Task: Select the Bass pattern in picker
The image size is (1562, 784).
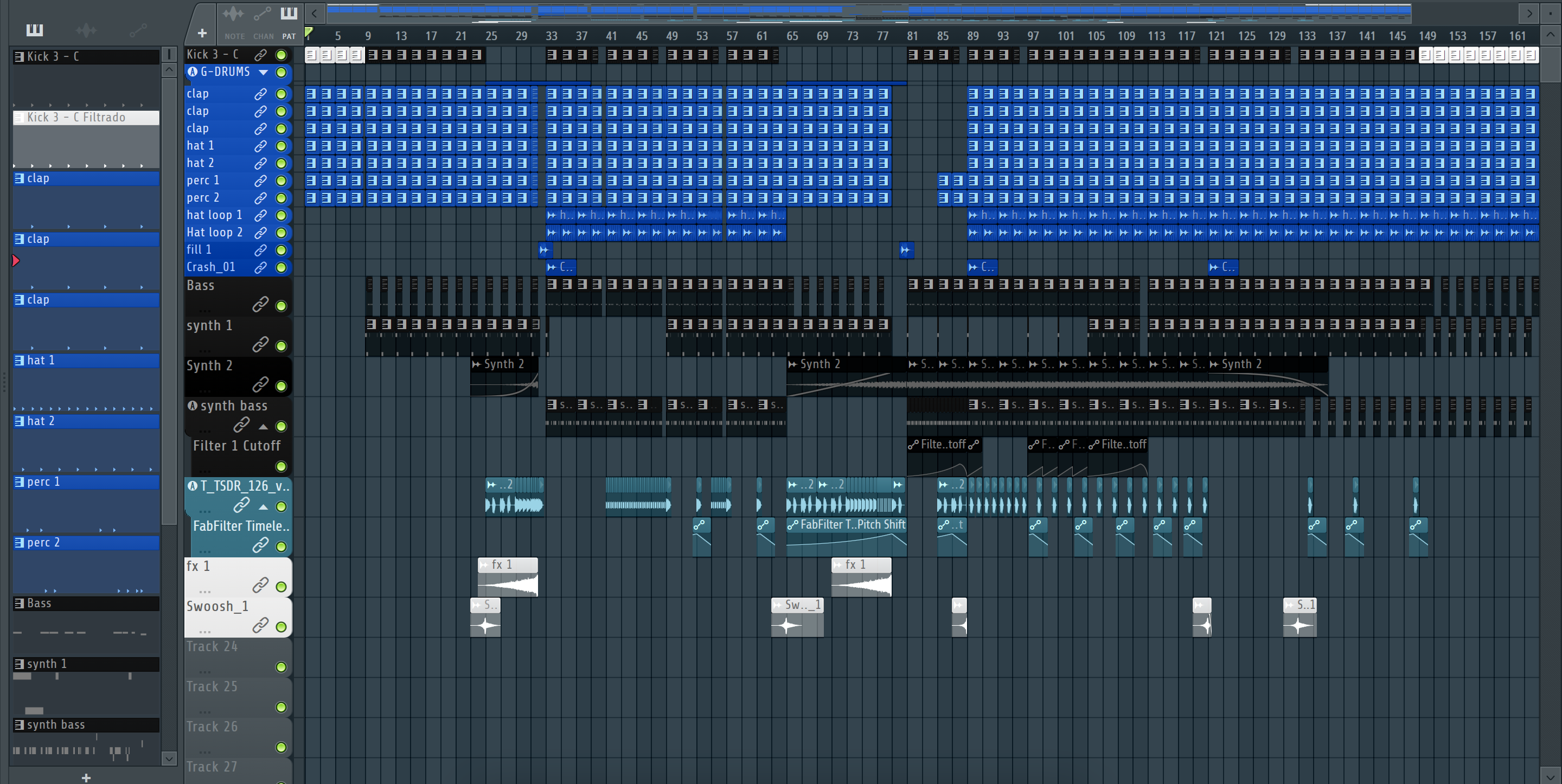Action: point(86,603)
